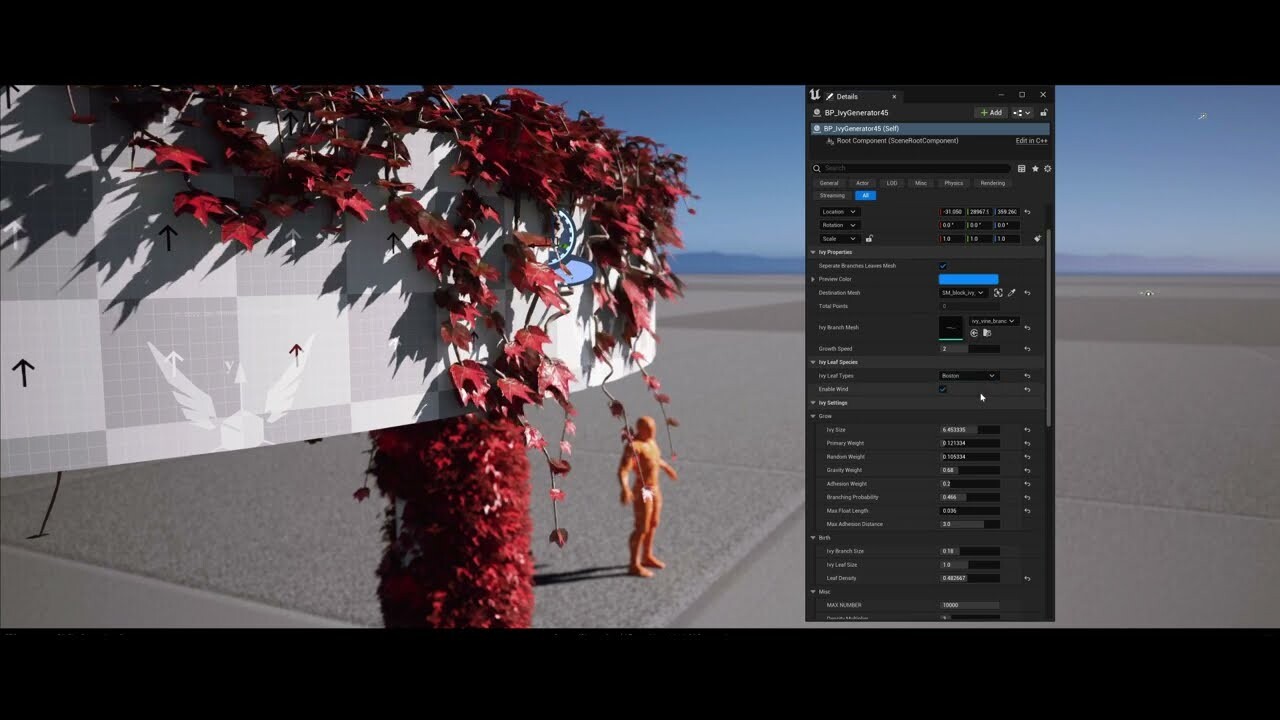Viewport: 1280px width, 720px height.
Task: Select the Rendering filter tab
Action: click(991, 183)
